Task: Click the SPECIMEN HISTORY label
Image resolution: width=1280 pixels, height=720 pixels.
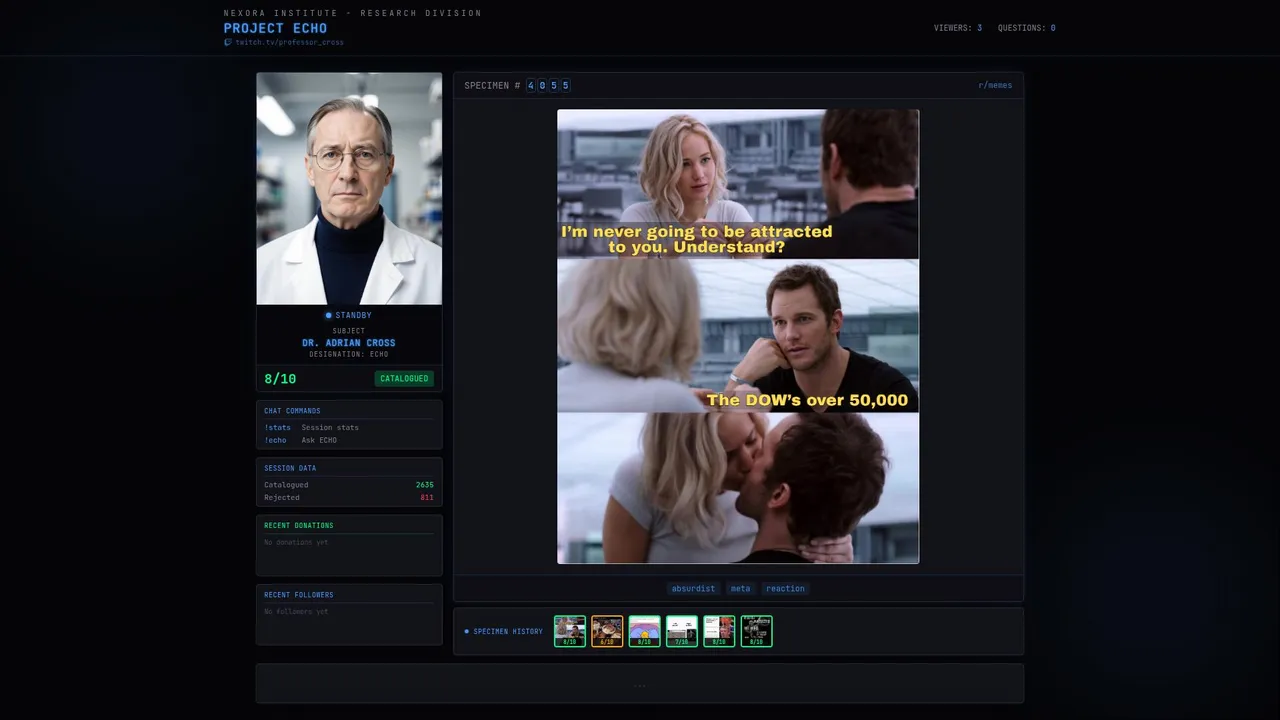Action: [x=508, y=632]
